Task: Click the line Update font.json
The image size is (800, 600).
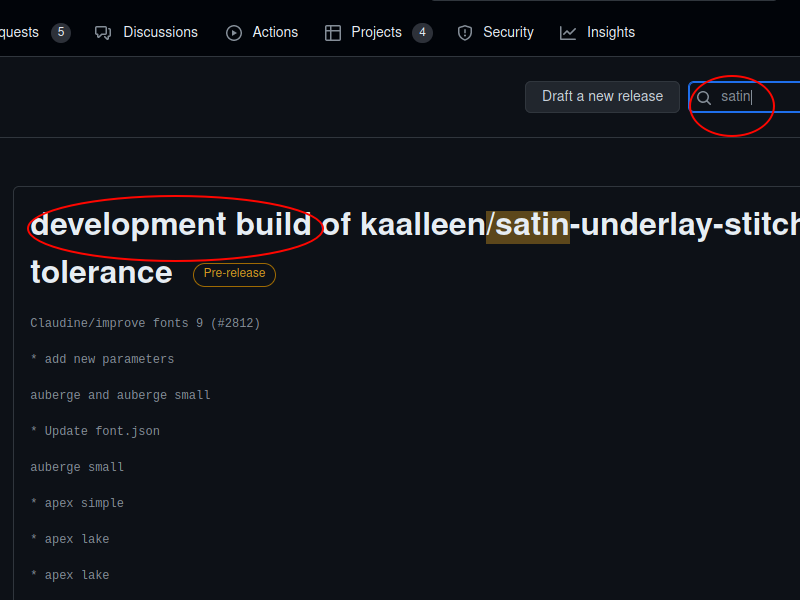Action: (x=95, y=431)
